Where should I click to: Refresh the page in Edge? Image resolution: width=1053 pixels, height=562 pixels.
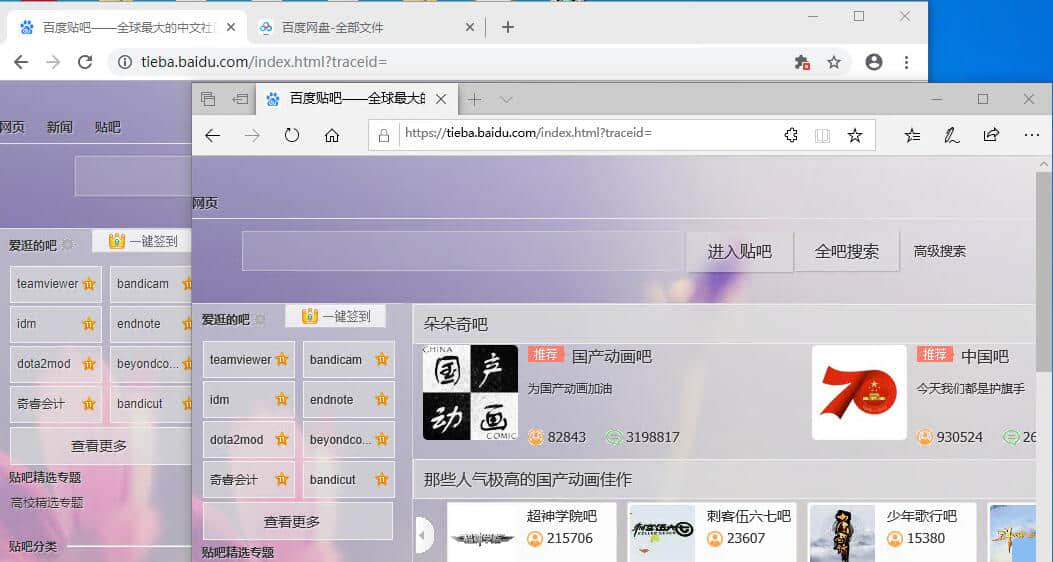[292, 135]
